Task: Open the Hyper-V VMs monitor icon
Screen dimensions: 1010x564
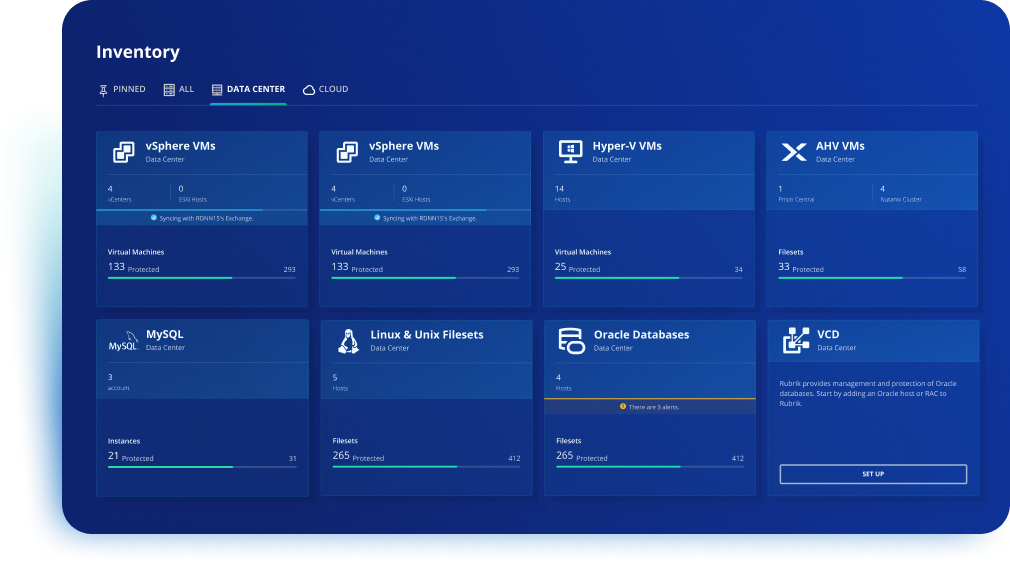Action: point(570,151)
